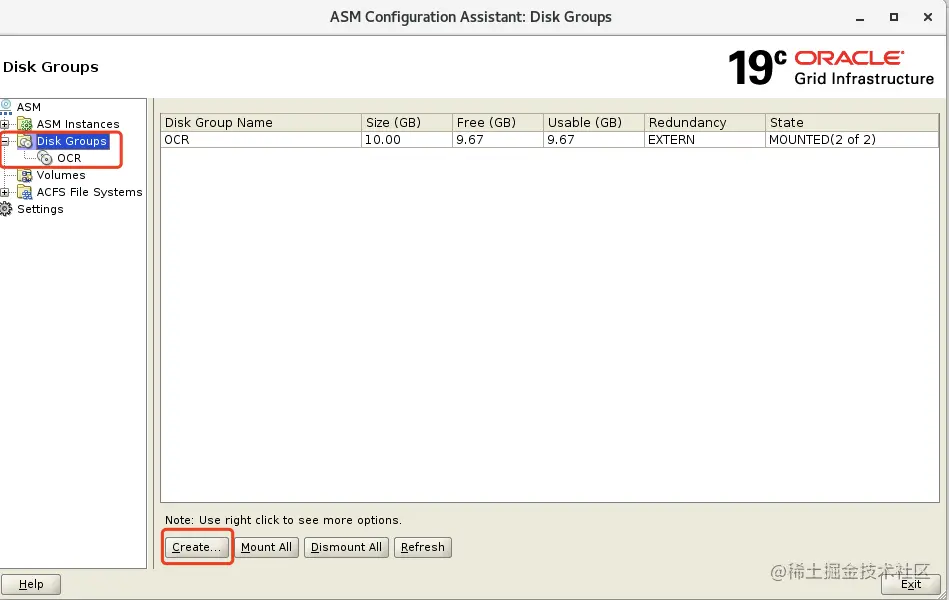The height and width of the screenshot is (600, 949).
Task: Click the Create... button
Action: click(x=197, y=547)
